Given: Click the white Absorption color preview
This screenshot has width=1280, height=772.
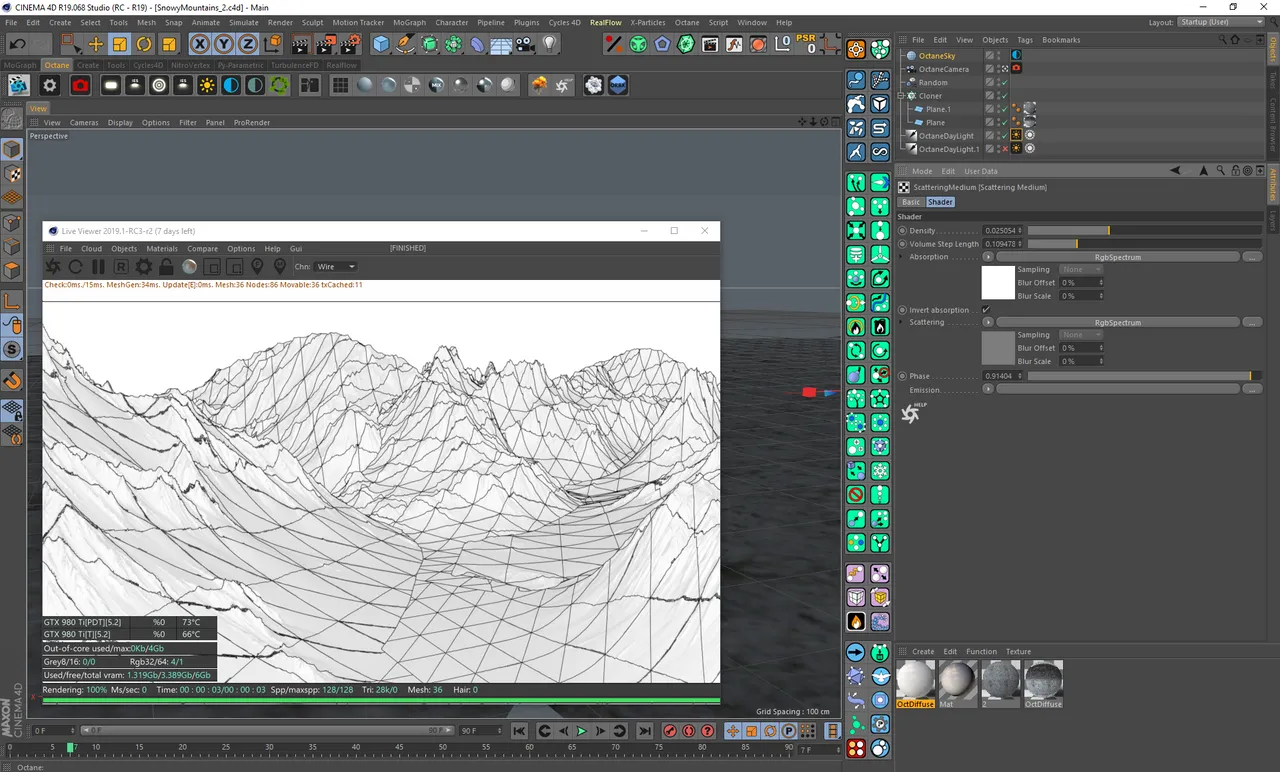Looking at the screenshot, I should [x=998, y=283].
